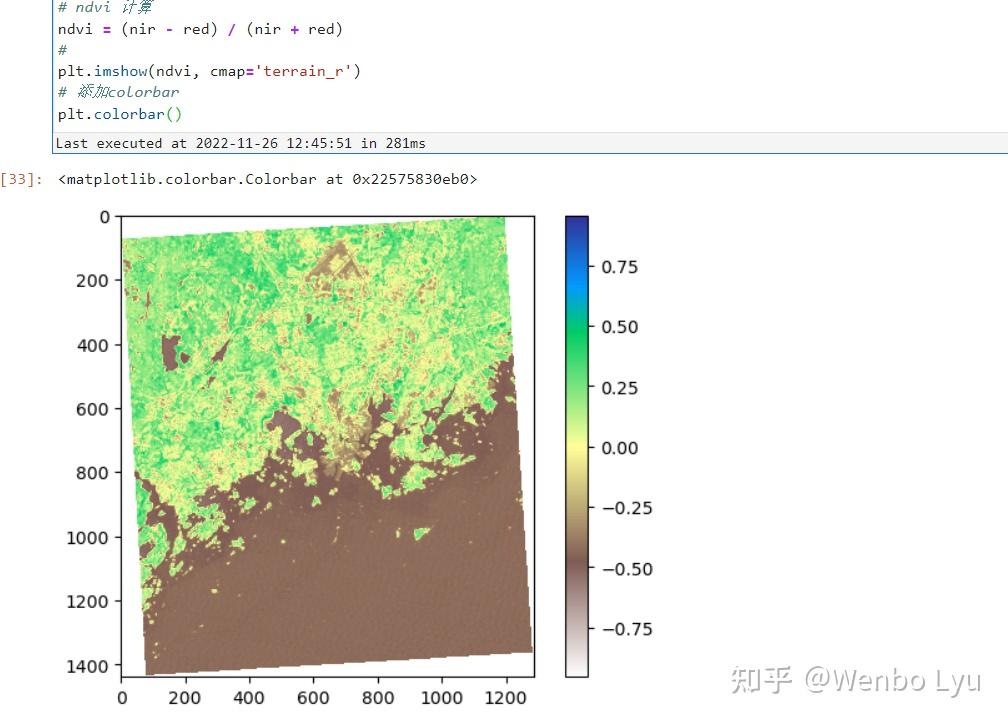Image resolution: width=1008 pixels, height=725 pixels.
Task: Click the '# 添加colorbar' comment line
Action: (x=118, y=92)
